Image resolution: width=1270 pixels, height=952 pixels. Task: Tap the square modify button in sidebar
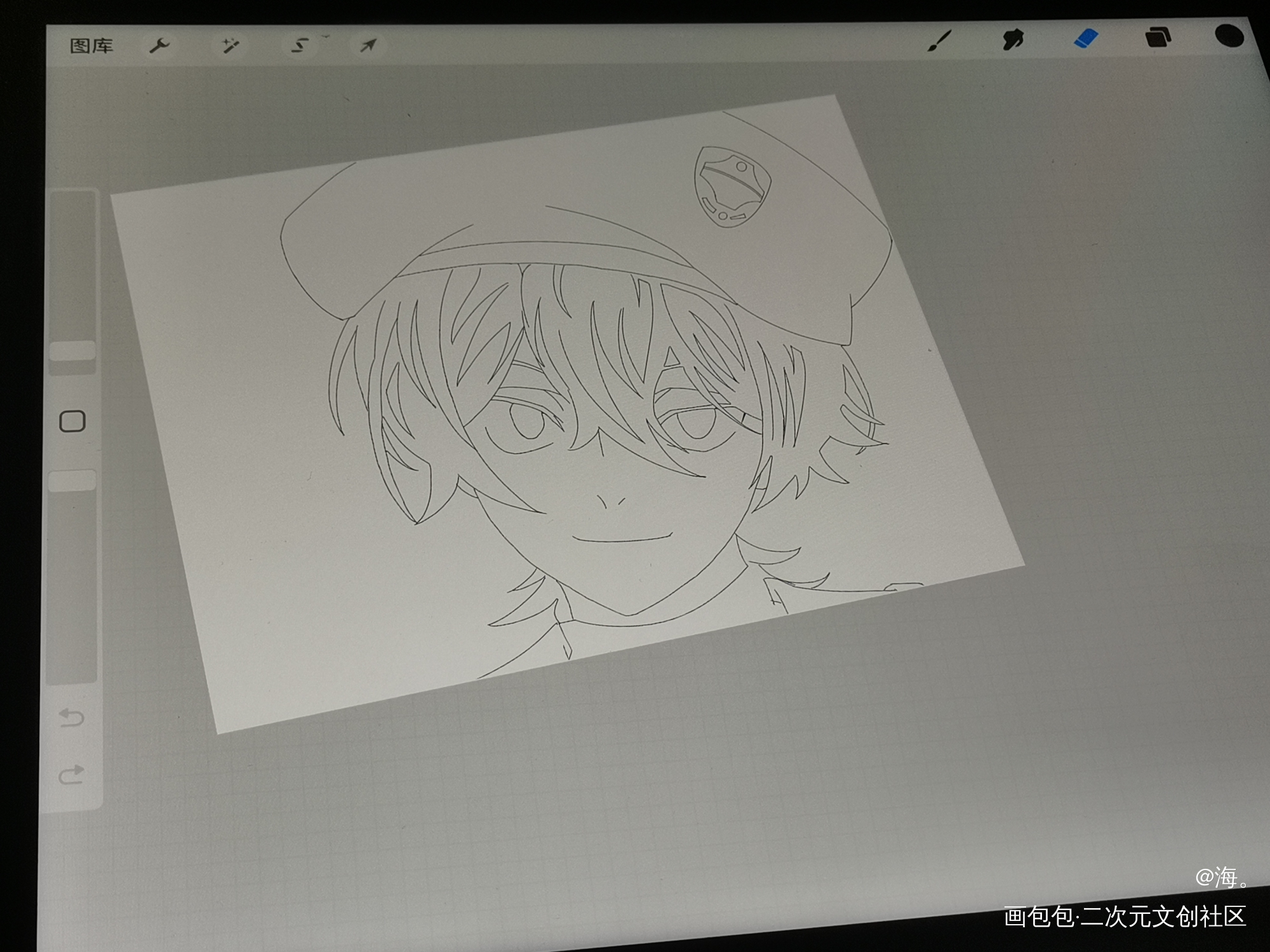[72, 421]
